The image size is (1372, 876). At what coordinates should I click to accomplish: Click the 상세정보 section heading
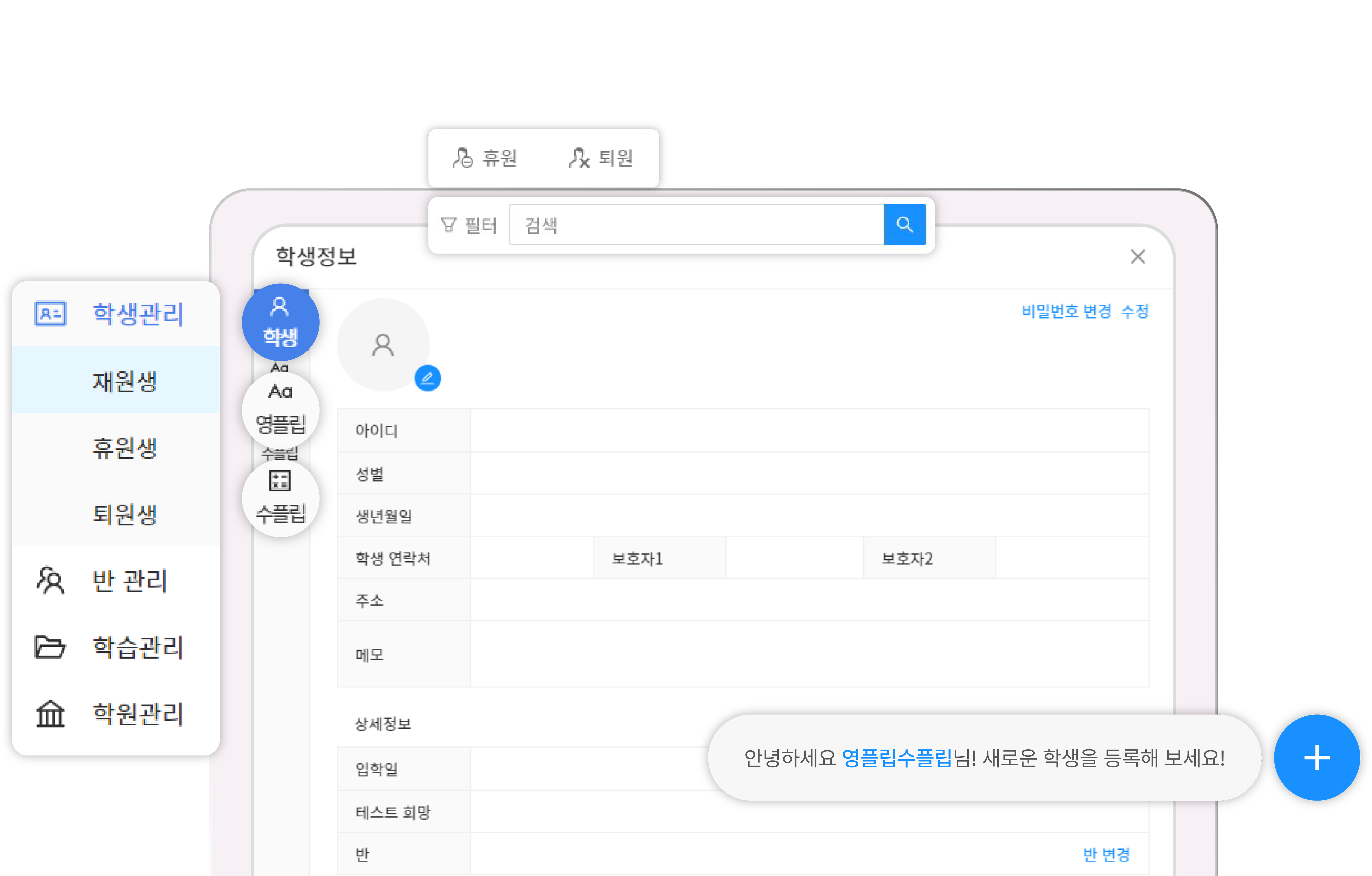383,724
